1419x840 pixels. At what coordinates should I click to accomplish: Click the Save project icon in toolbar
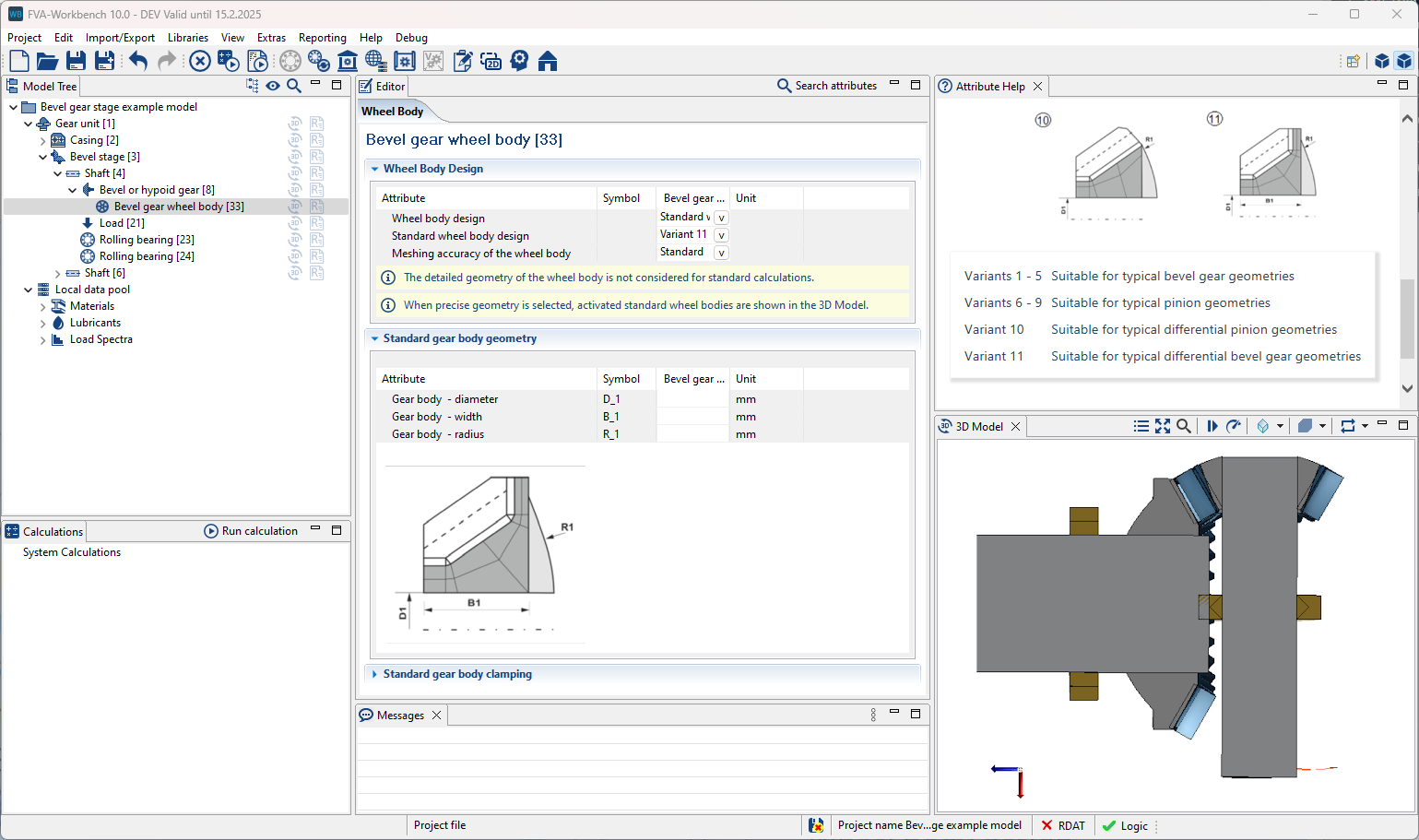tap(76, 61)
